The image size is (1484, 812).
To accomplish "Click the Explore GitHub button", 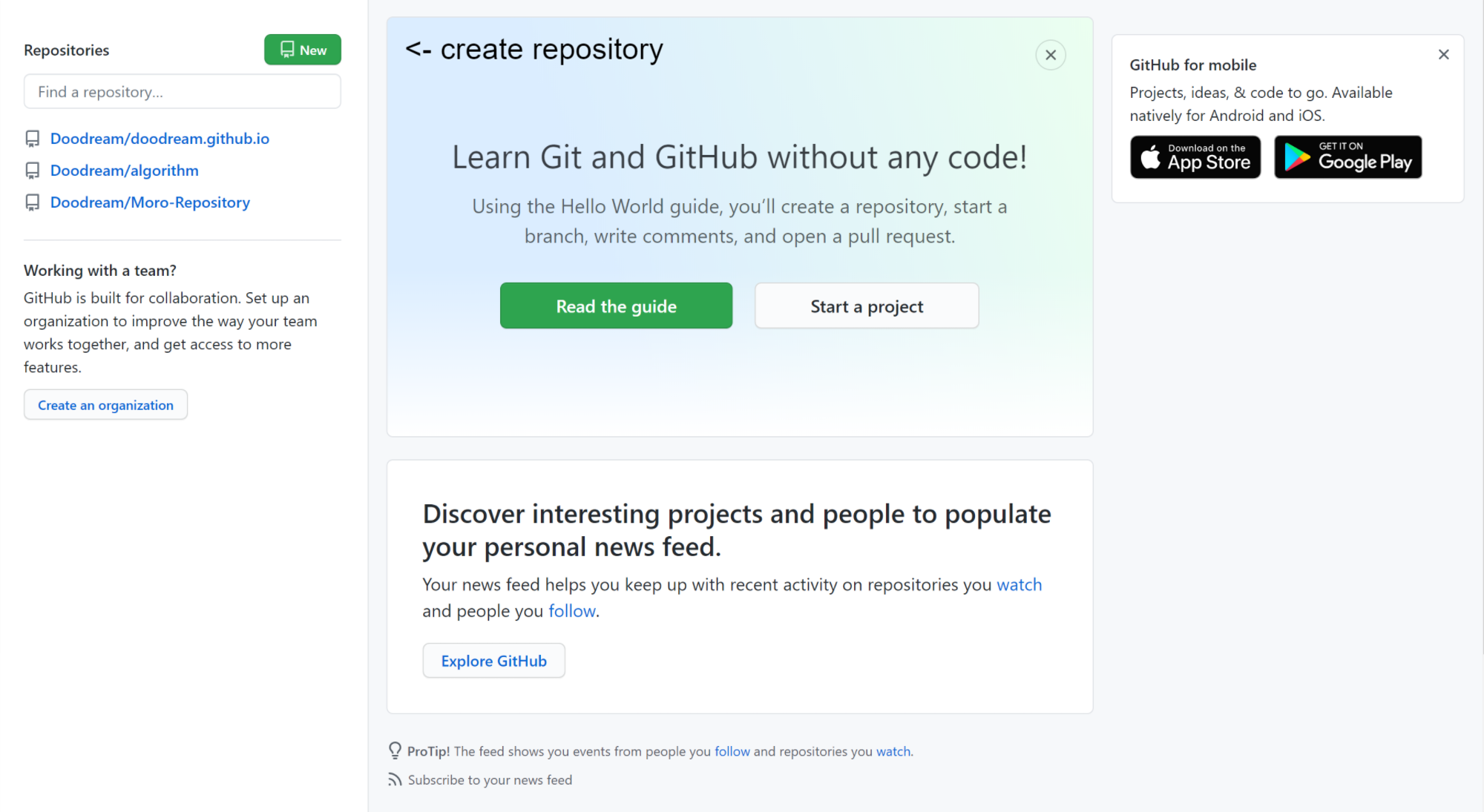I will [x=493, y=661].
